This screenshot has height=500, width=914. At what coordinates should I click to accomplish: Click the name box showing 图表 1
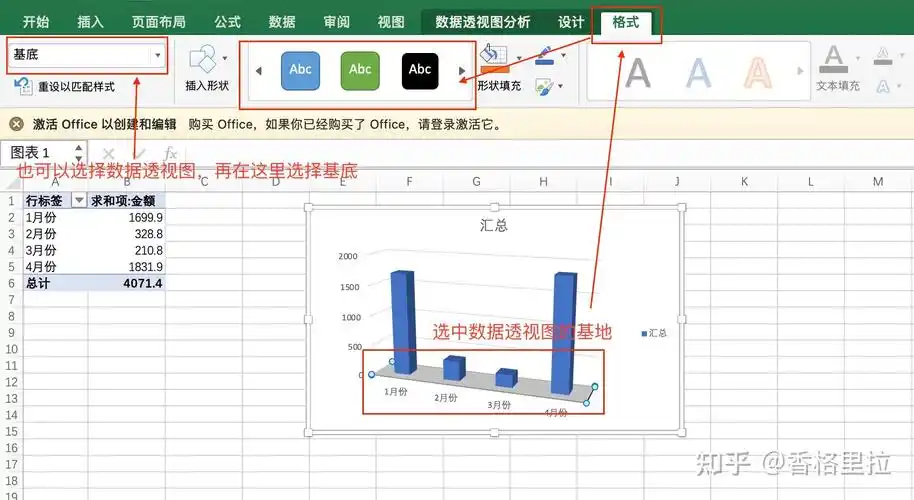(37, 153)
